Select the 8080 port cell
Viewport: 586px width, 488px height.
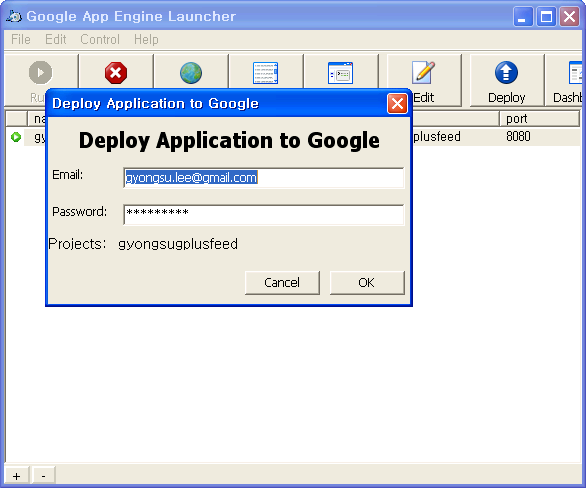point(518,136)
